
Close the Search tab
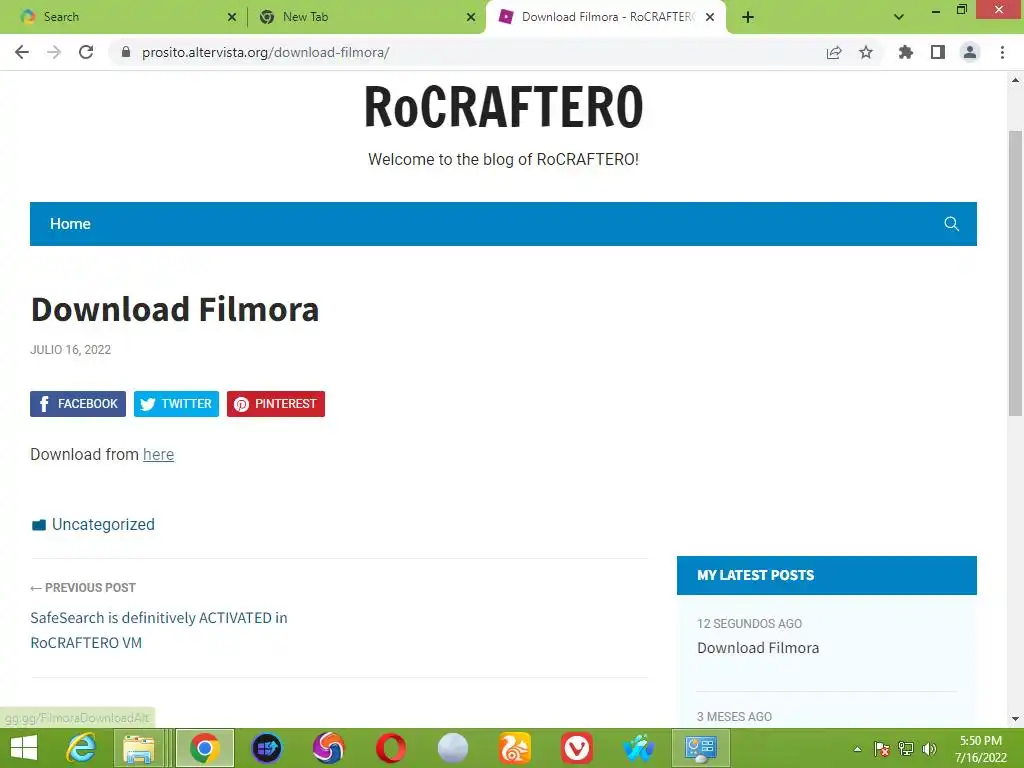coord(232,17)
